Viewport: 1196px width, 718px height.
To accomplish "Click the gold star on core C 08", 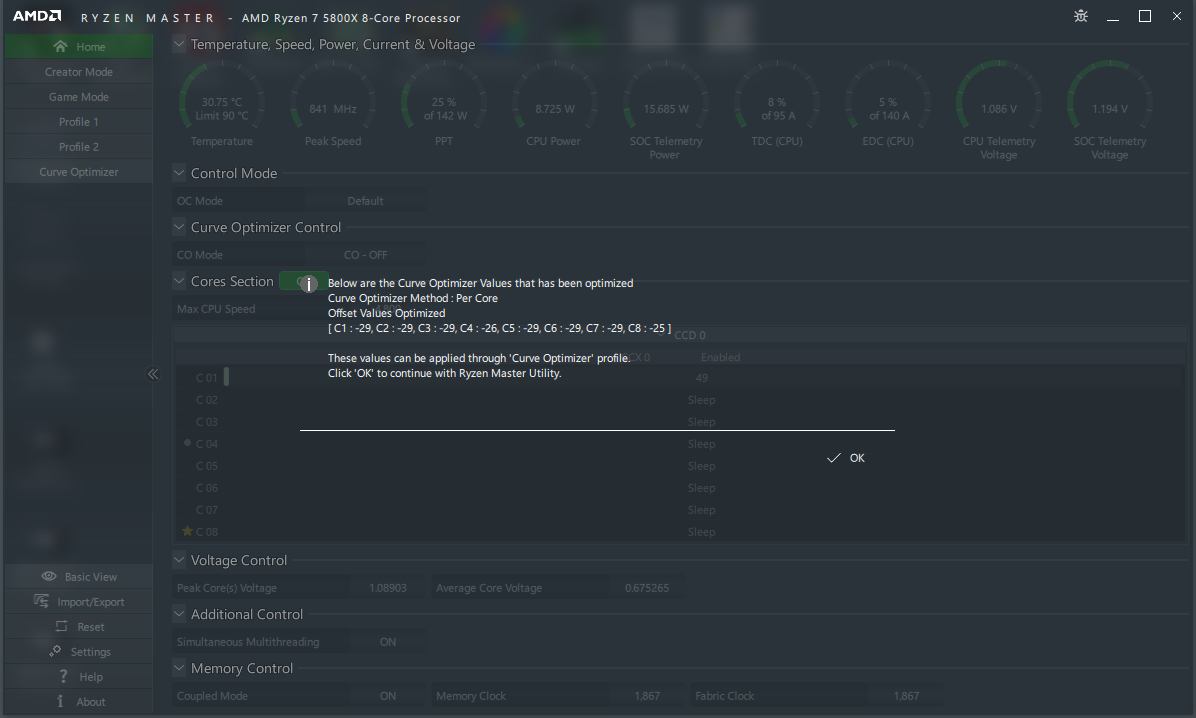I will [188, 531].
